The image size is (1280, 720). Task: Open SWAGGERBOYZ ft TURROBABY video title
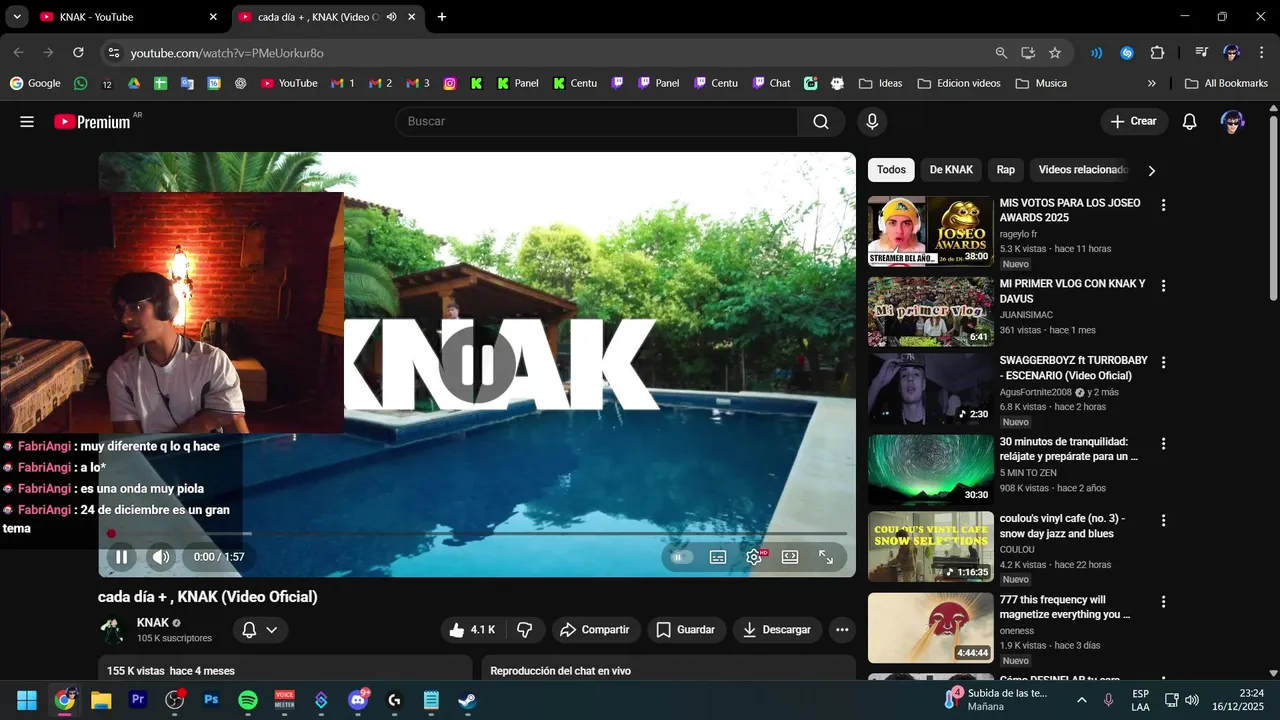(1073, 368)
